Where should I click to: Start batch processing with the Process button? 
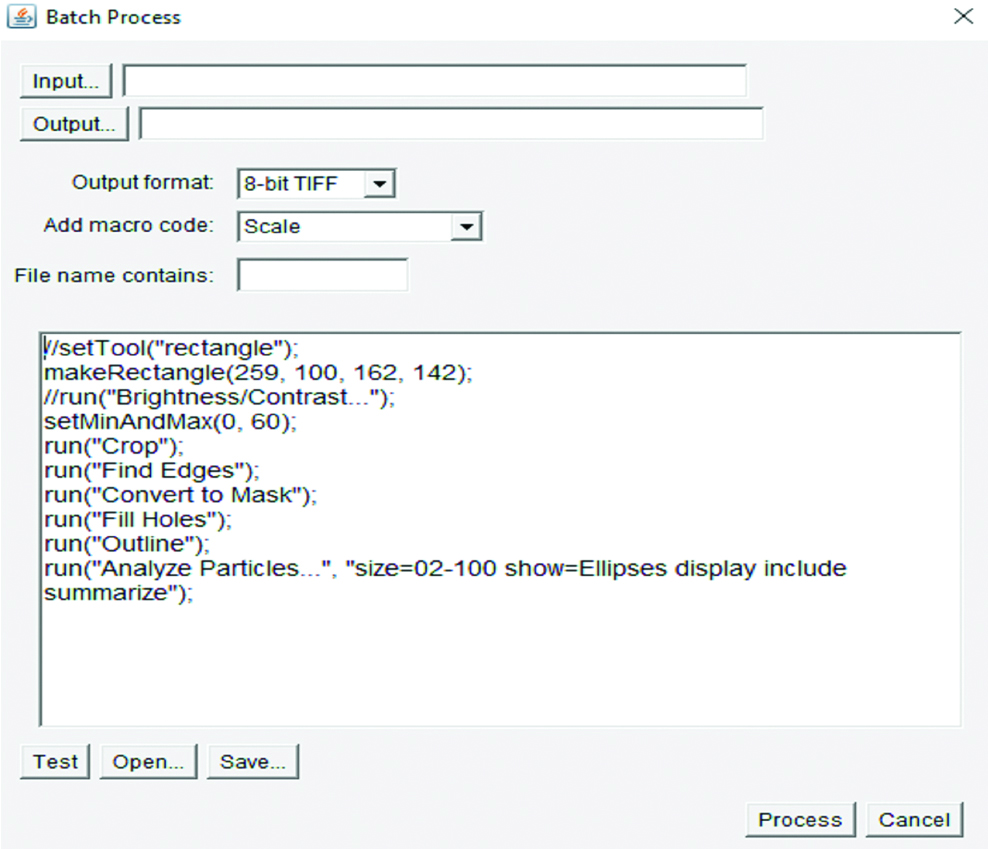tap(800, 820)
